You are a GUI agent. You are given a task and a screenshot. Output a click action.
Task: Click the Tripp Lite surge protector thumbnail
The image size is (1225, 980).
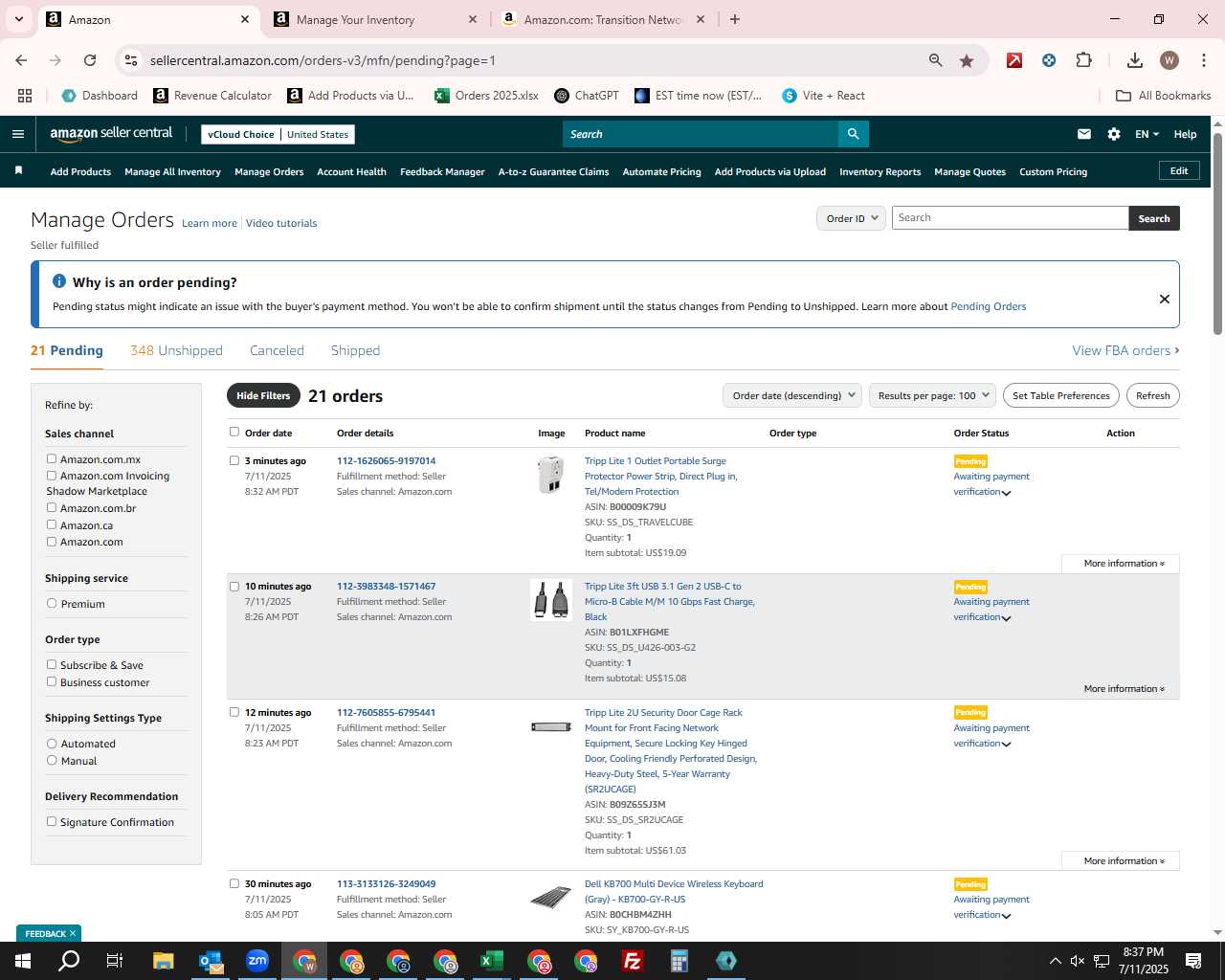pos(551,475)
